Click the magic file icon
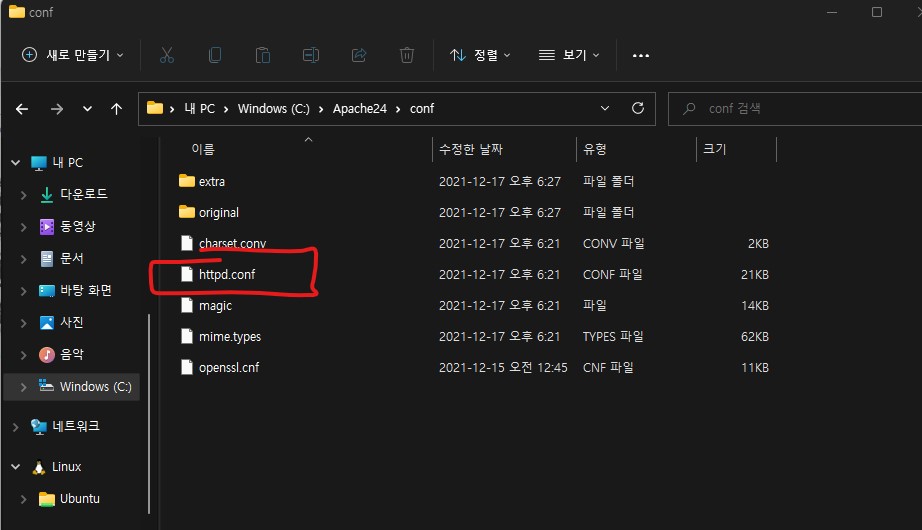The height and width of the screenshot is (530, 922). 186,305
